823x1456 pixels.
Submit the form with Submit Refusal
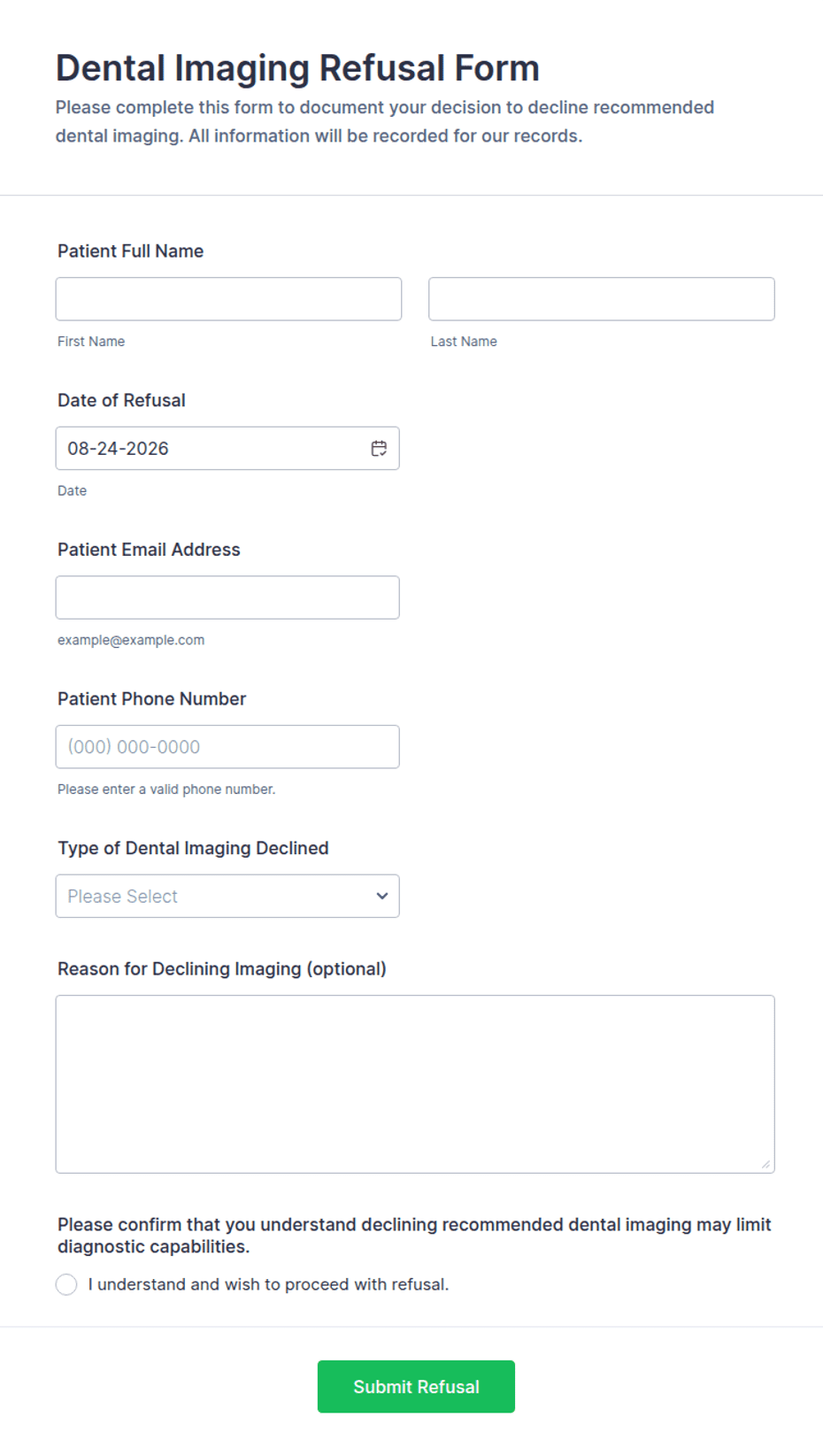point(416,1386)
